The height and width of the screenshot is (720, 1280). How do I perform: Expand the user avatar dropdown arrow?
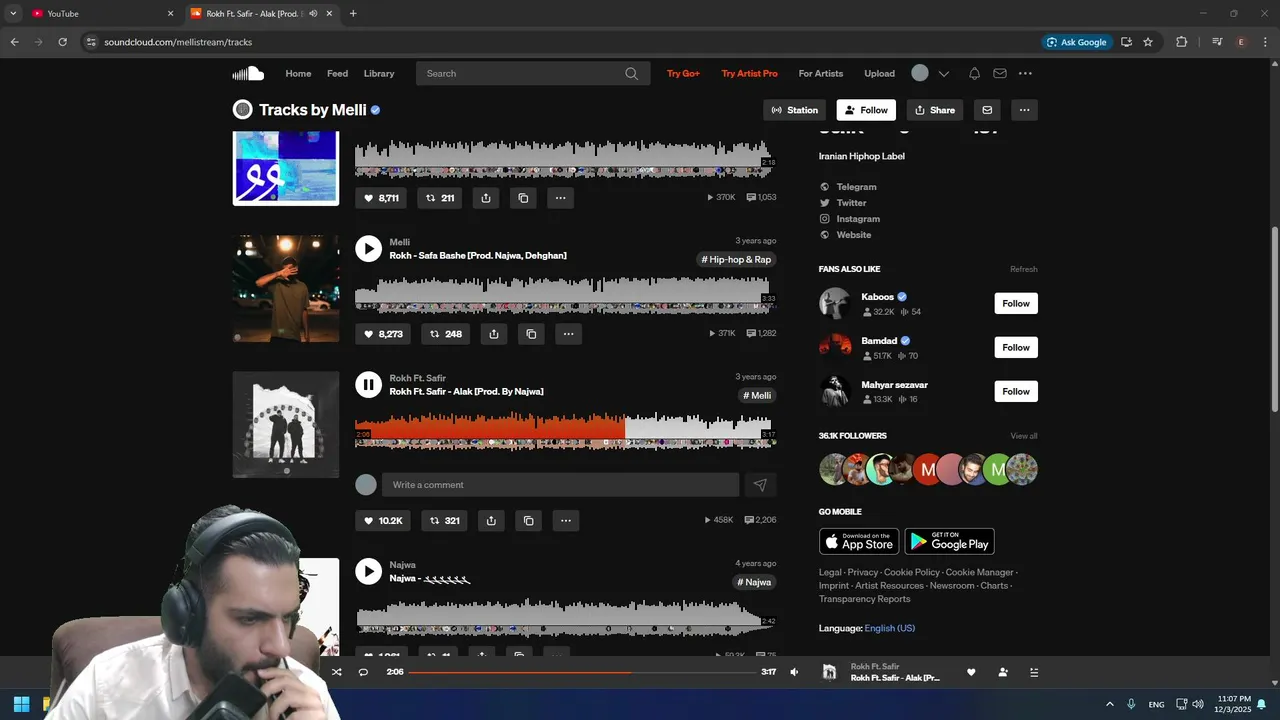click(x=943, y=73)
